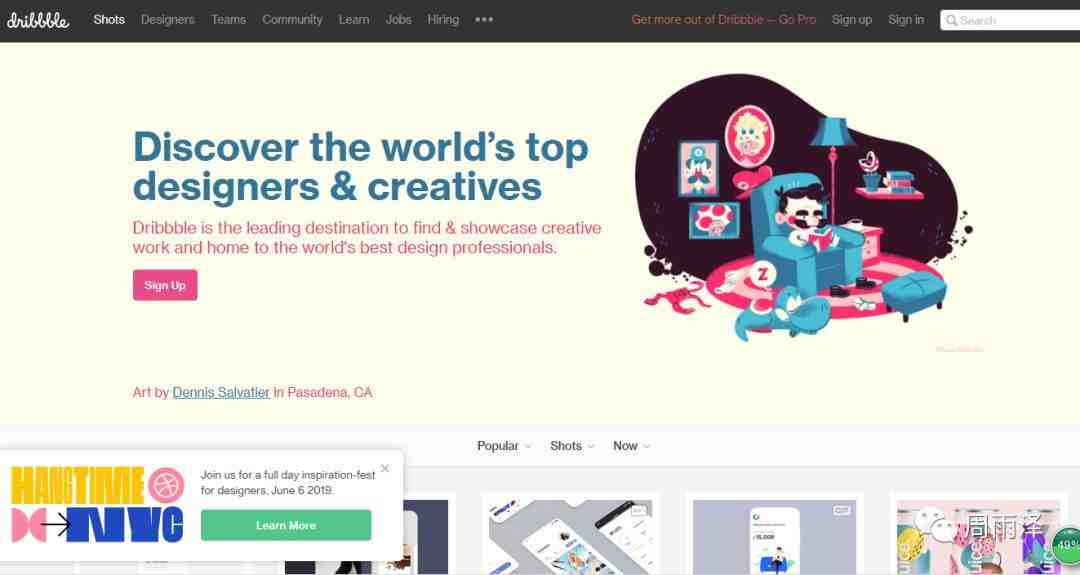The image size is (1080, 575).
Task: Click the pink Sign Up button
Action: [x=165, y=285]
